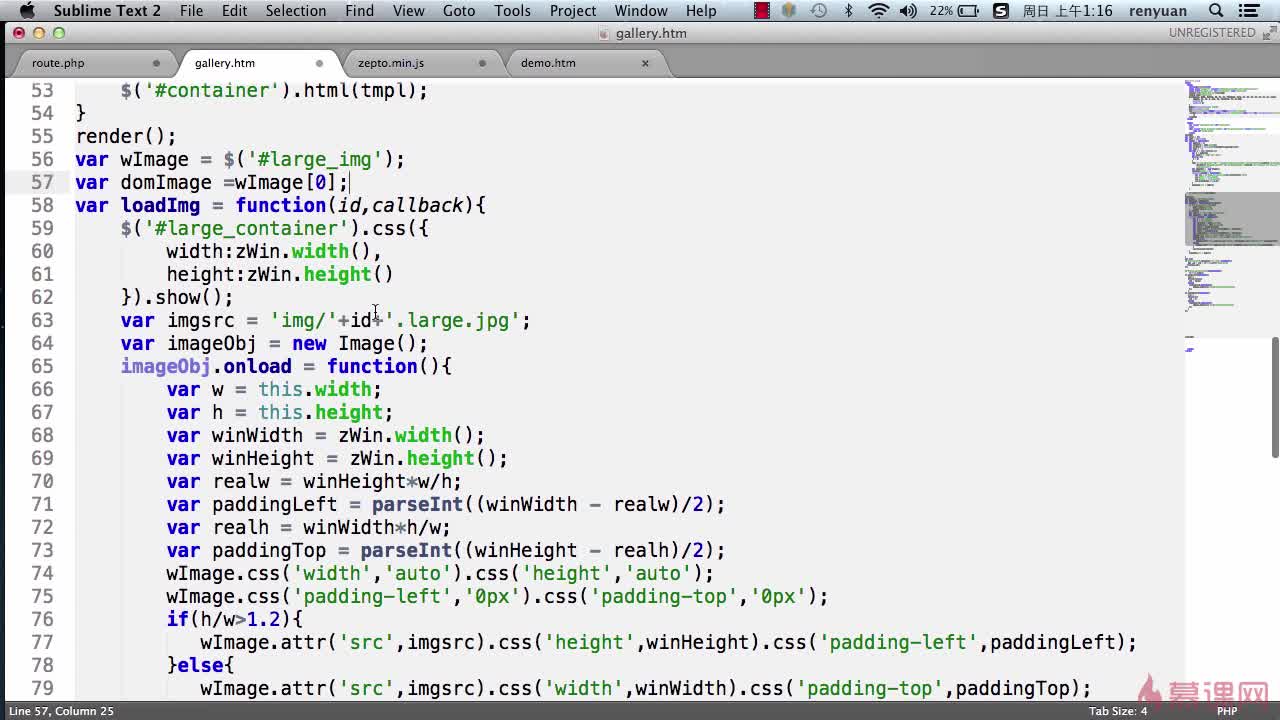Click the unsaved dot on route.php tab
This screenshot has height=720, width=1280.
(x=156, y=63)
